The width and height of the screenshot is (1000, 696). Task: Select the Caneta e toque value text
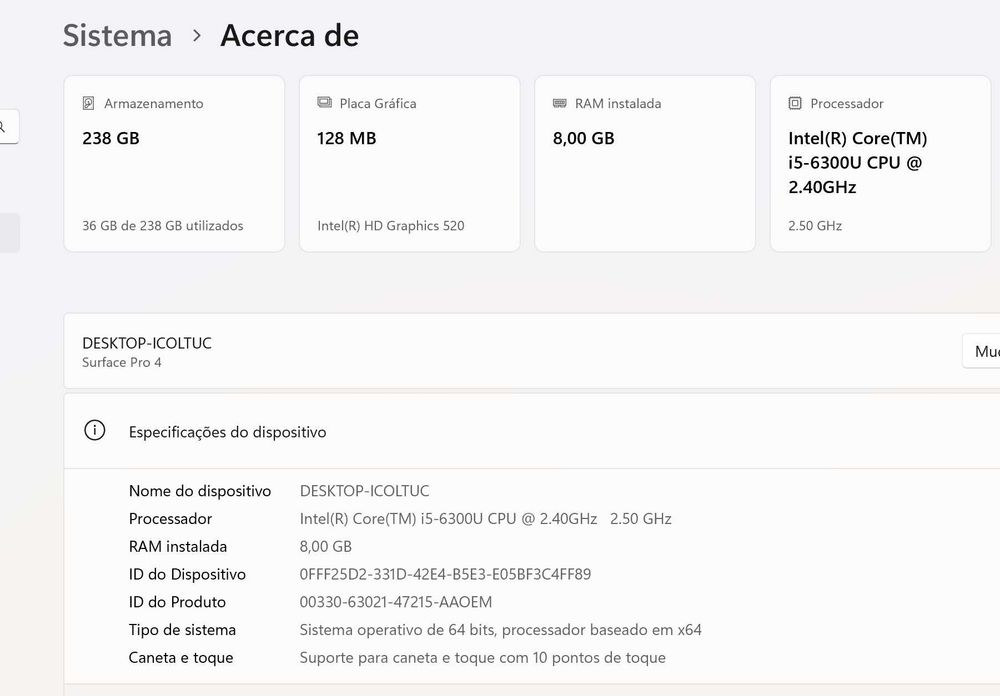pyautogui.click(x=483, y=657)
